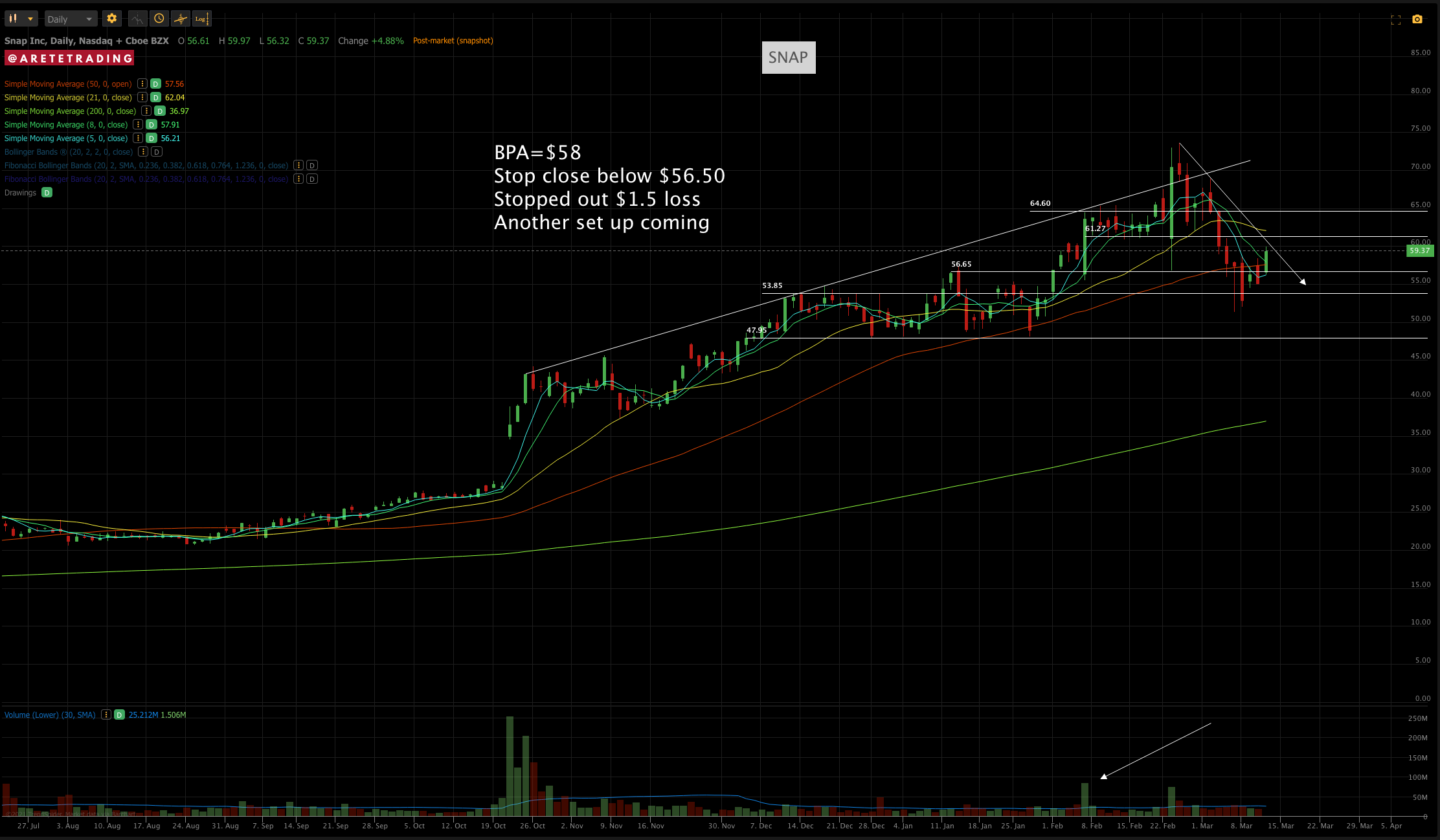Click the SNAP ticker label box
The width and height of the screenshot is (1440, 840).
coord(789,58)
